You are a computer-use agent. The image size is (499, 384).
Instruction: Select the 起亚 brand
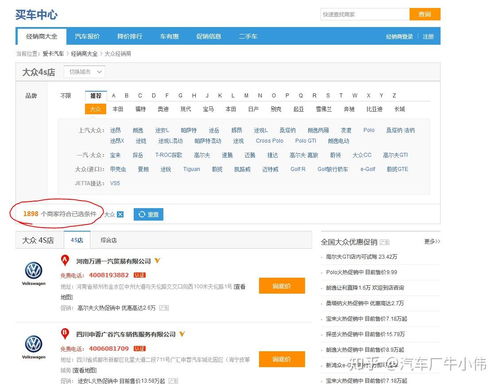click(x=299, y=109)
